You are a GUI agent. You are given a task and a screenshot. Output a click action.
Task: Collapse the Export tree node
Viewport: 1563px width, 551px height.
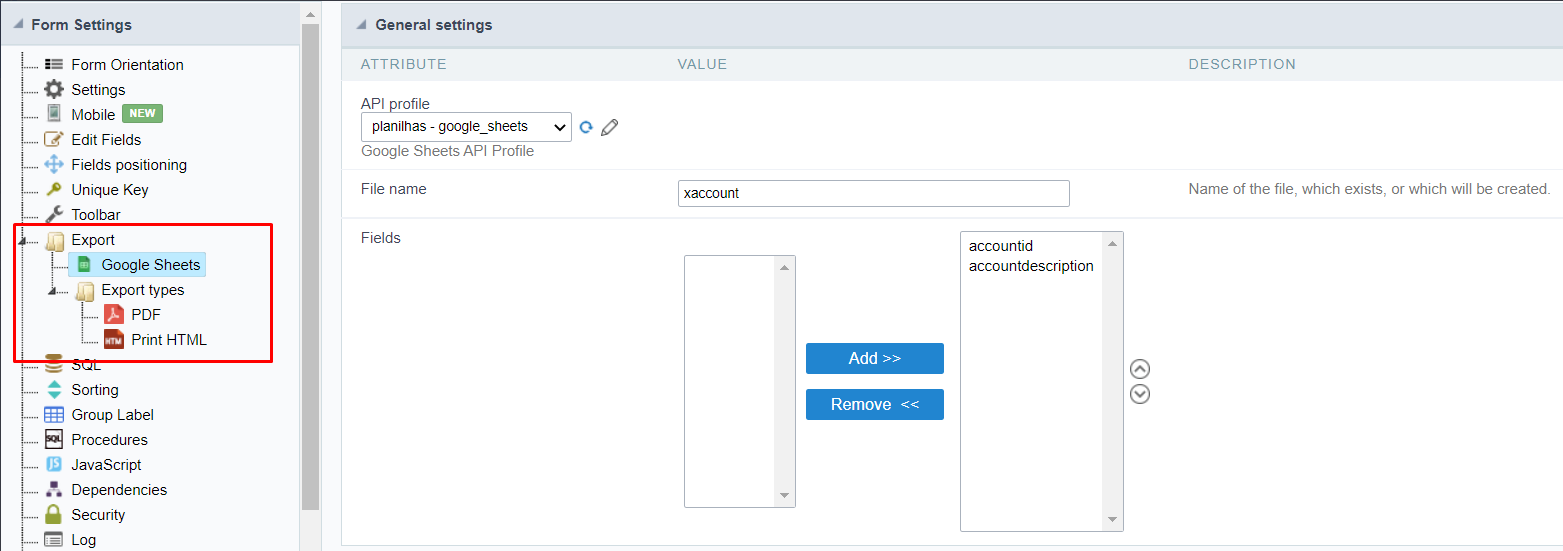tap(23, 241)
